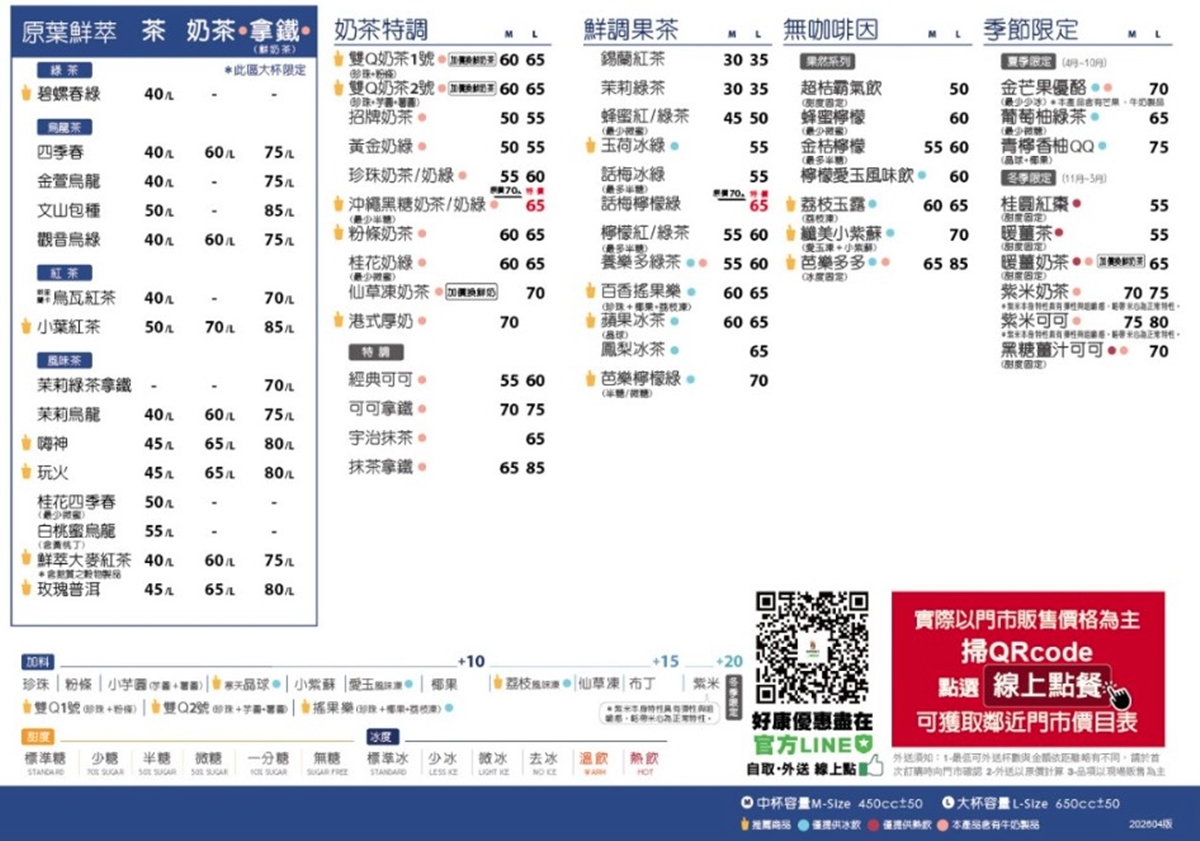Click the recommended icon beside 百香搖果樂
This screenshot has height=841, width=1200.
(591, 291)
